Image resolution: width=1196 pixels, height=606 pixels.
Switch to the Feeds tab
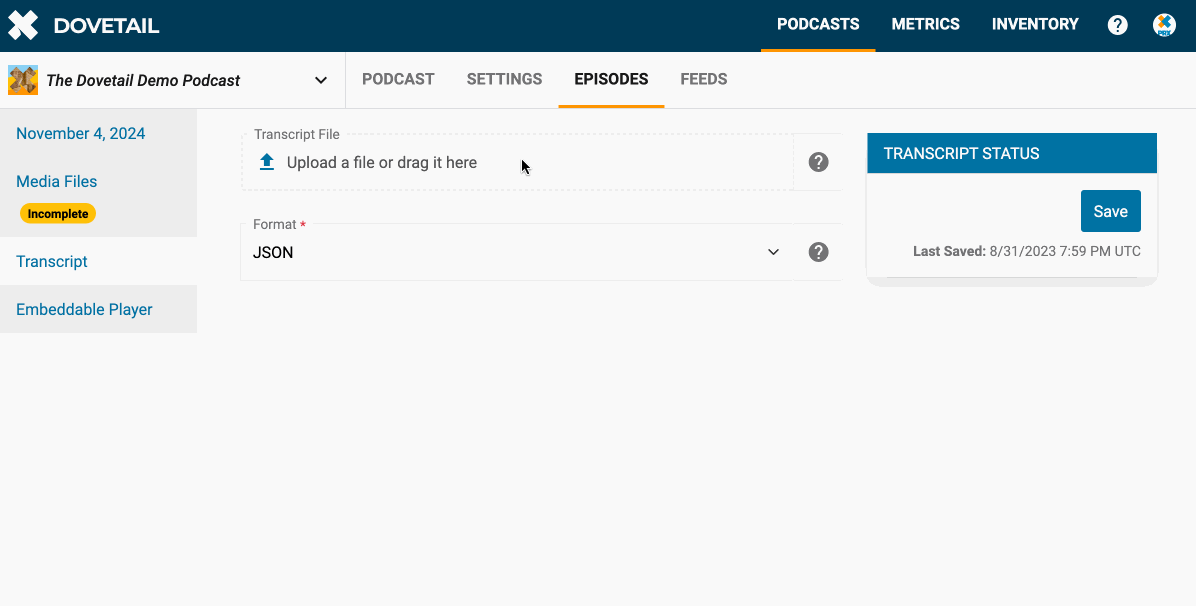[x=703, y=79]
